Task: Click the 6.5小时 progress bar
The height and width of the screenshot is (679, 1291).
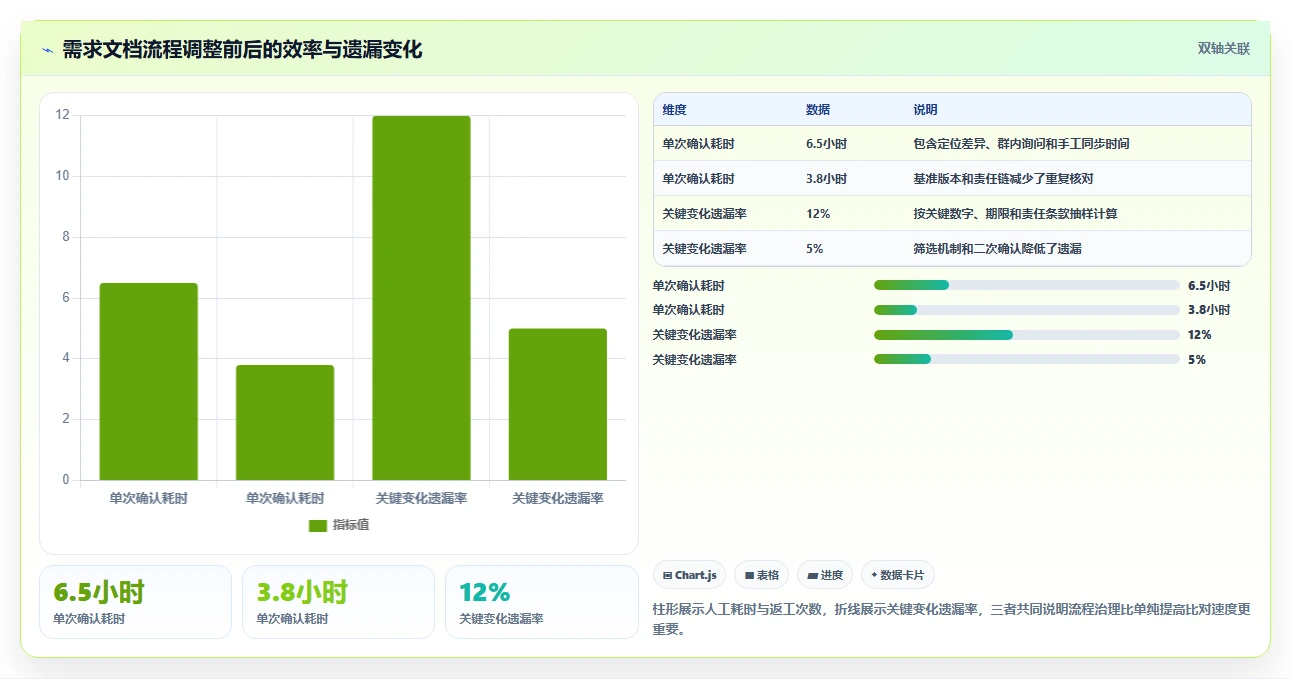Action: (x=1027, y=285)
